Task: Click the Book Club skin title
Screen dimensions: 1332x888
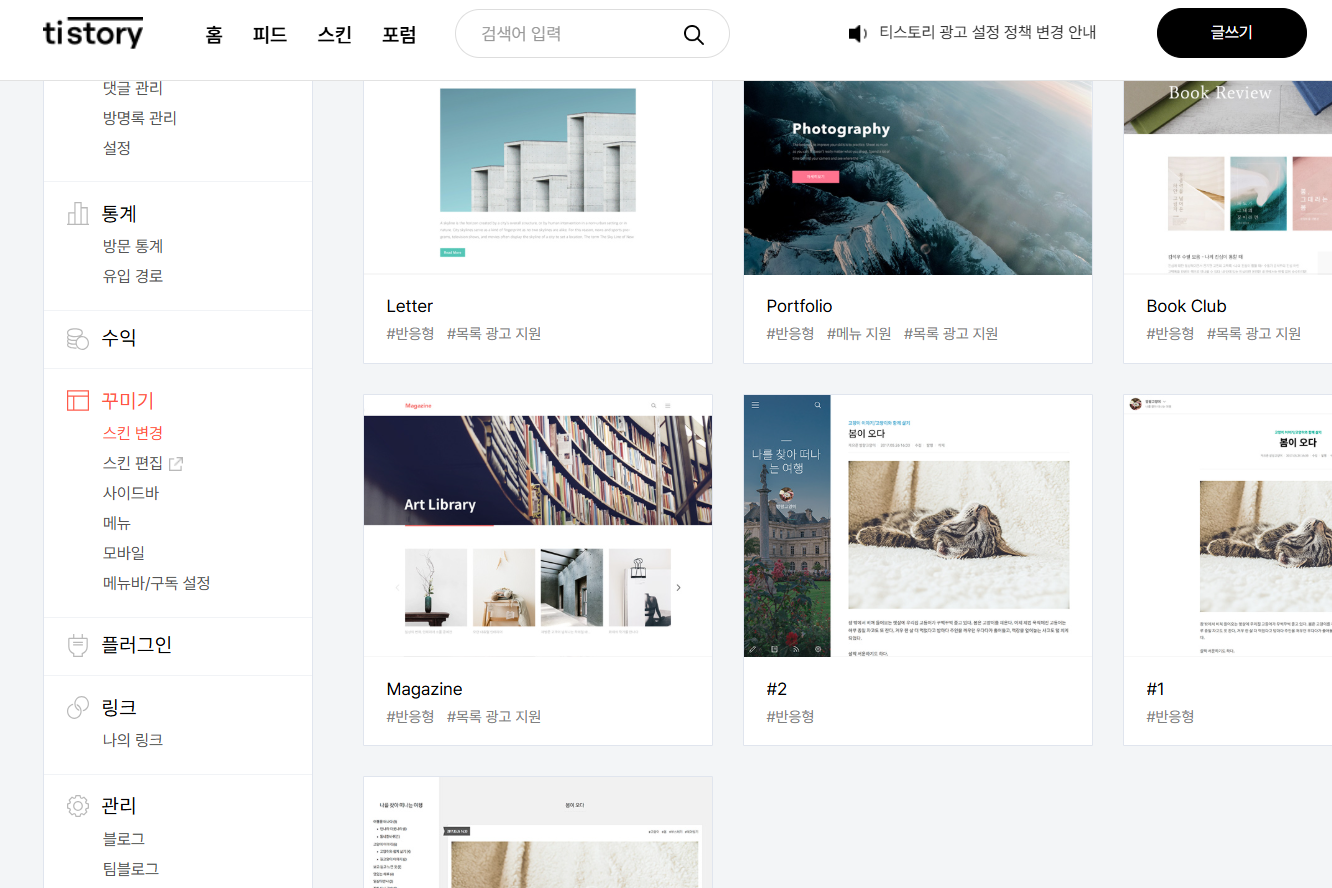Action: (1186, 306)
